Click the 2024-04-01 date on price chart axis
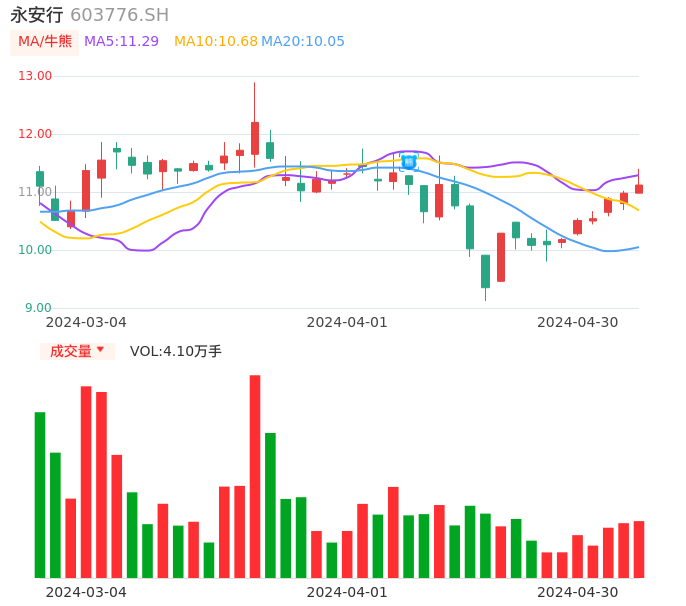The height and width of the screenshot is (606, 686). point(346,322)
